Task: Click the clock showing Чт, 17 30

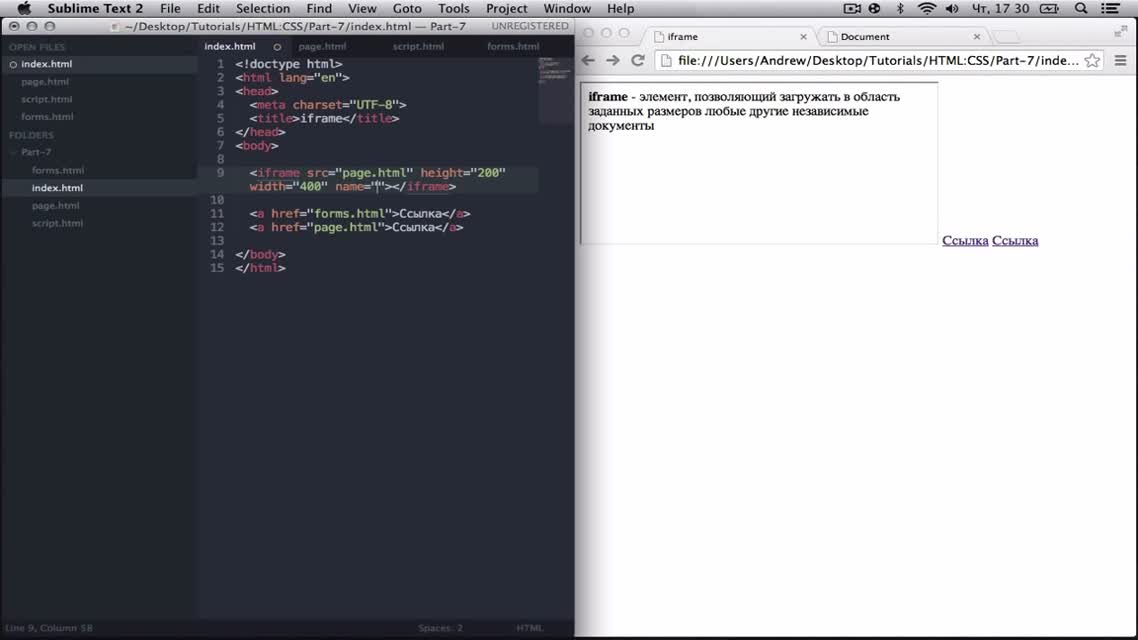Action: [1000, 9]
